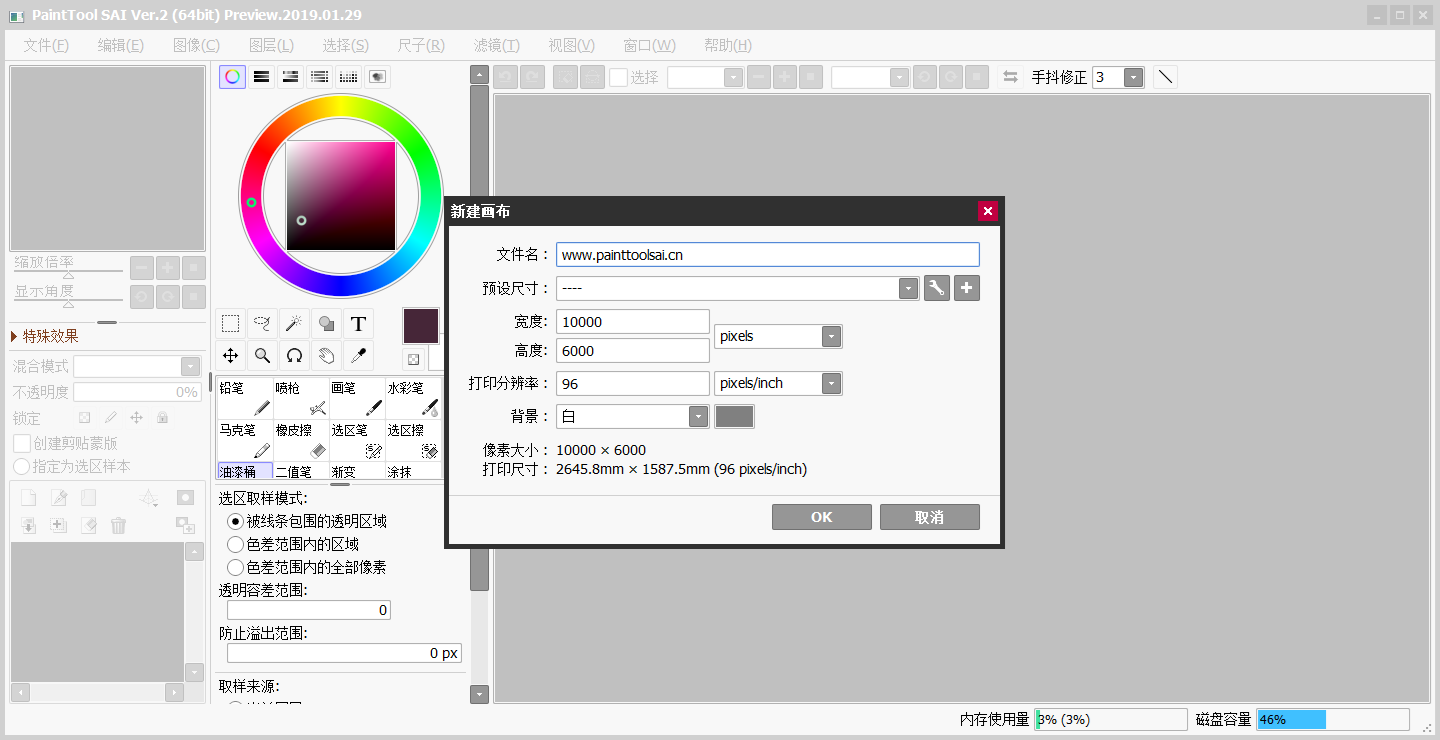Image resolution: width=1440 pixels, height=740 pixels.
Task: Choose the 马克笔 marker brush
Action: pyautogui.click(x=245, y=440)
